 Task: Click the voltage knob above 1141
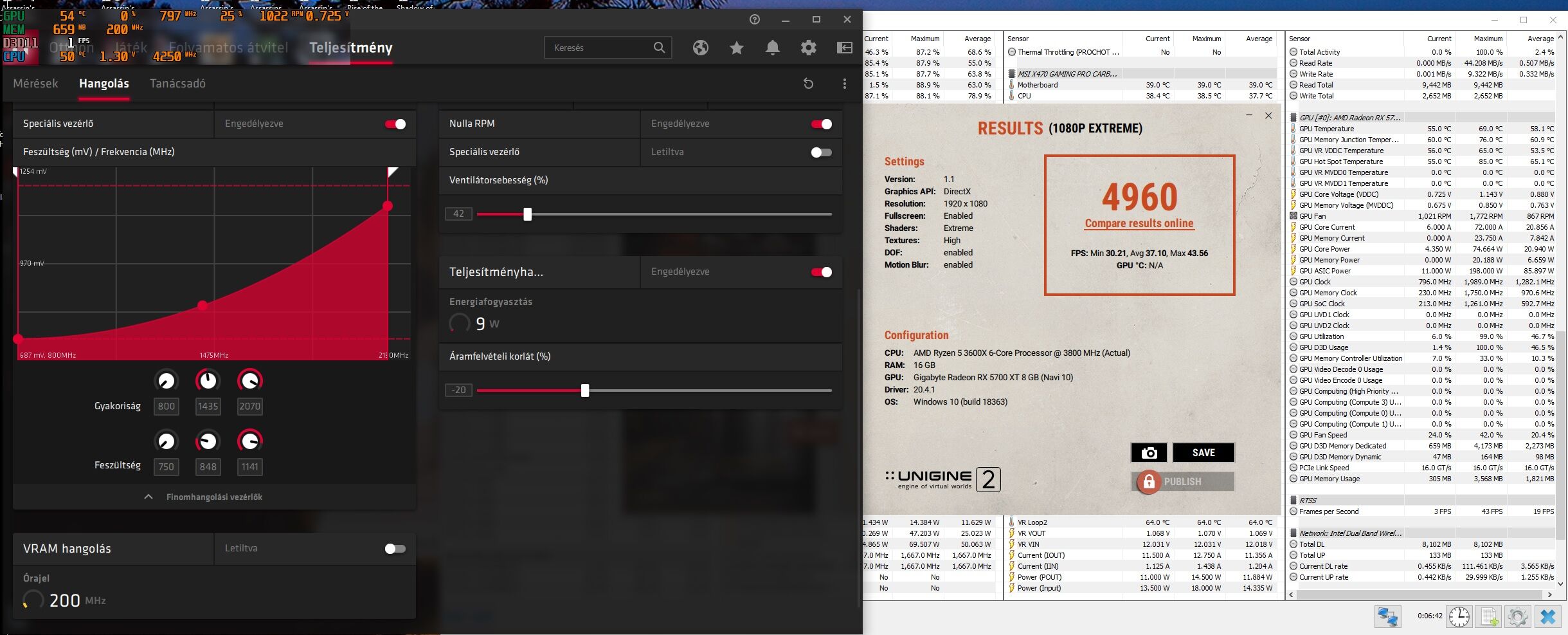coord(249,441)
